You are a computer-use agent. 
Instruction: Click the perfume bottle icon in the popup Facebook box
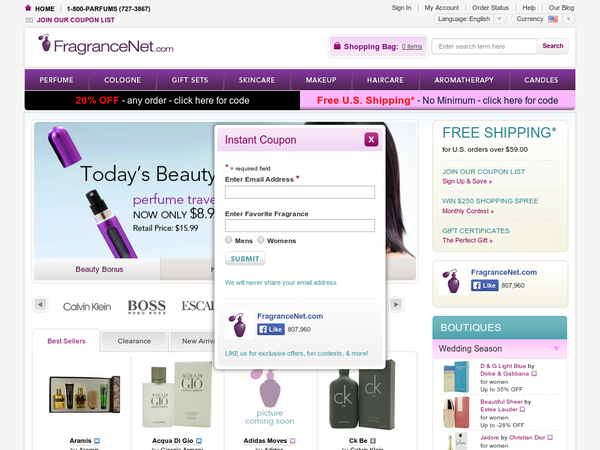[239, 325]
